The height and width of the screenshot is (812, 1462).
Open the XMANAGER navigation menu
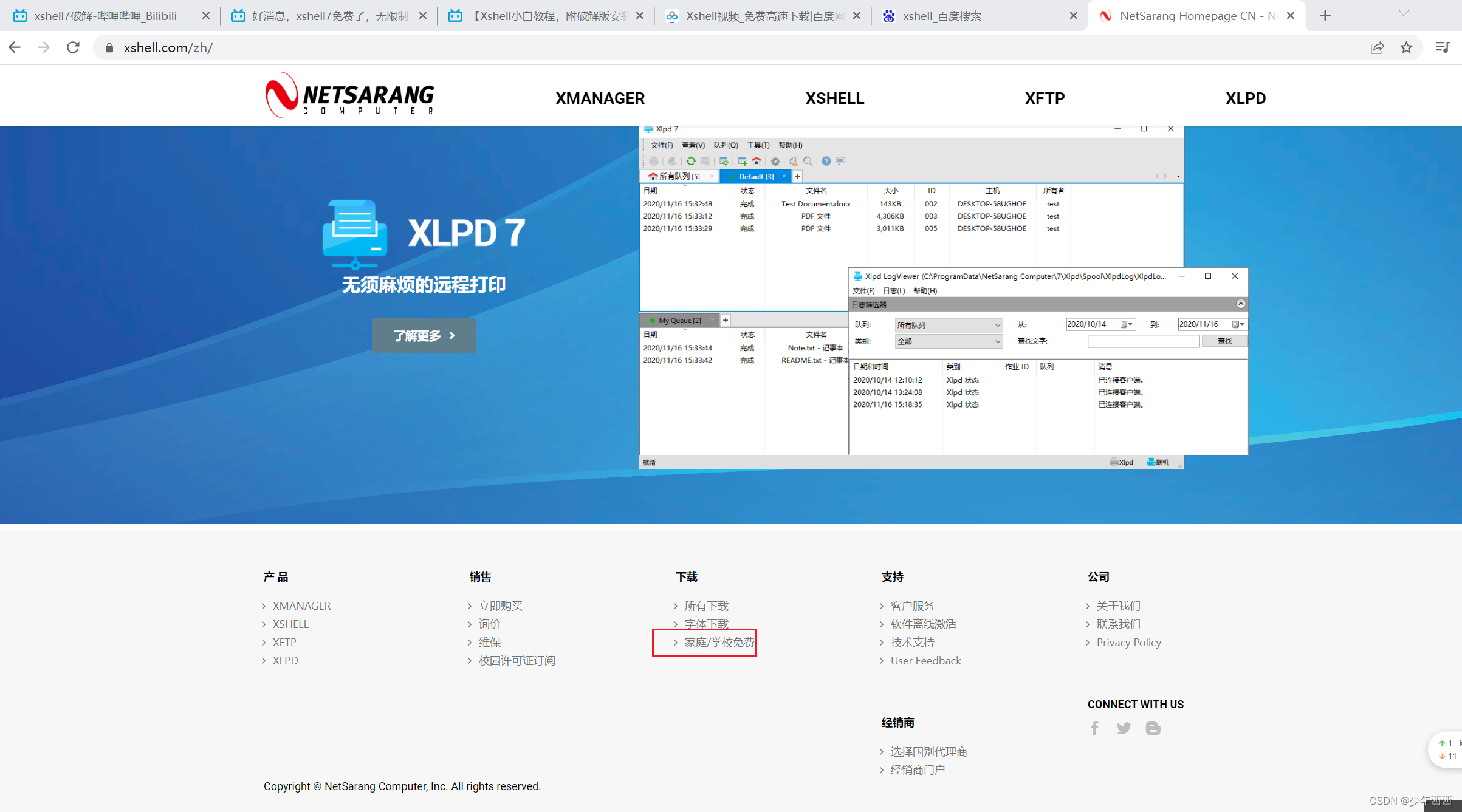(x=600, y=98)
